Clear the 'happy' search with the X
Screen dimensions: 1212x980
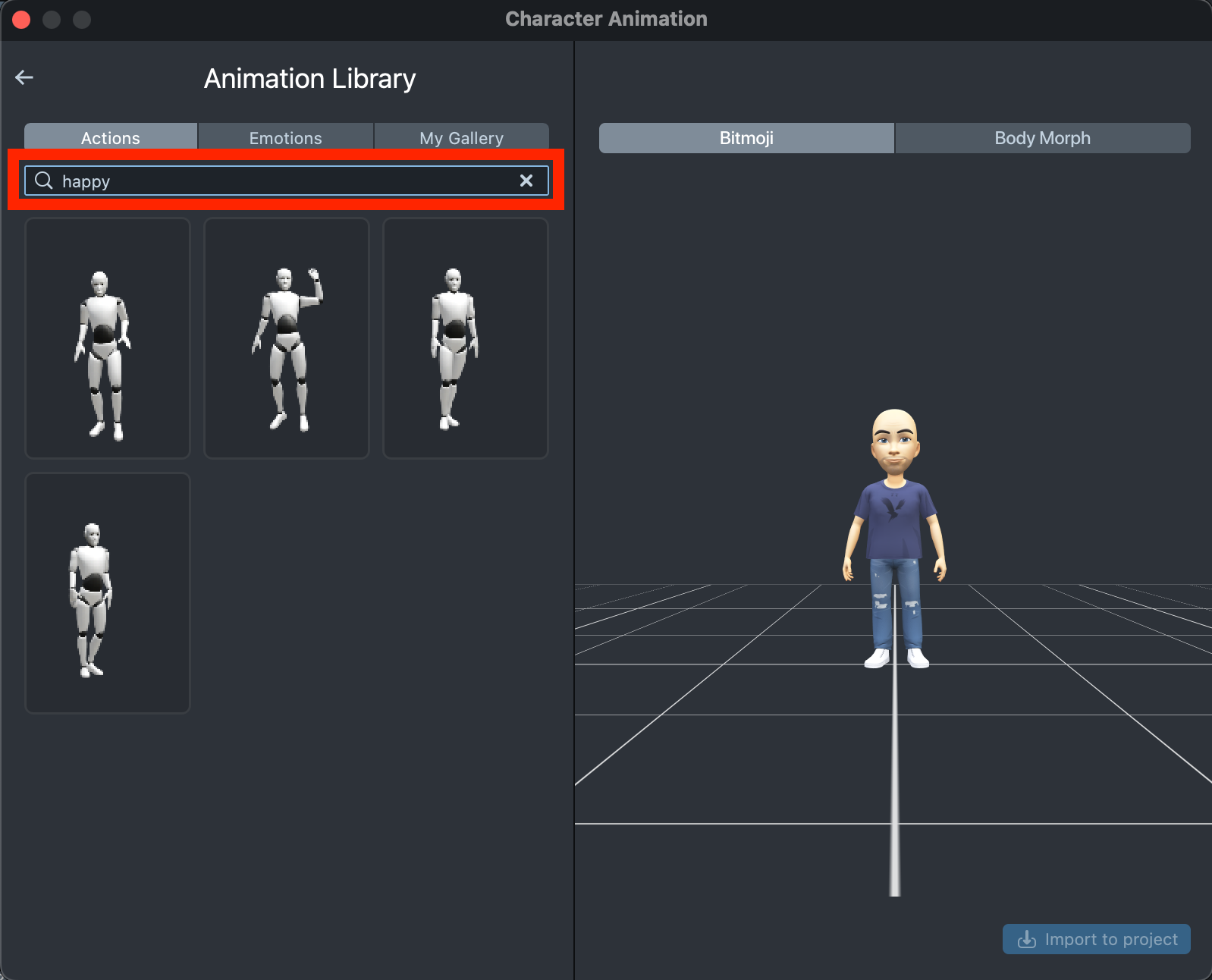[526, 181]
